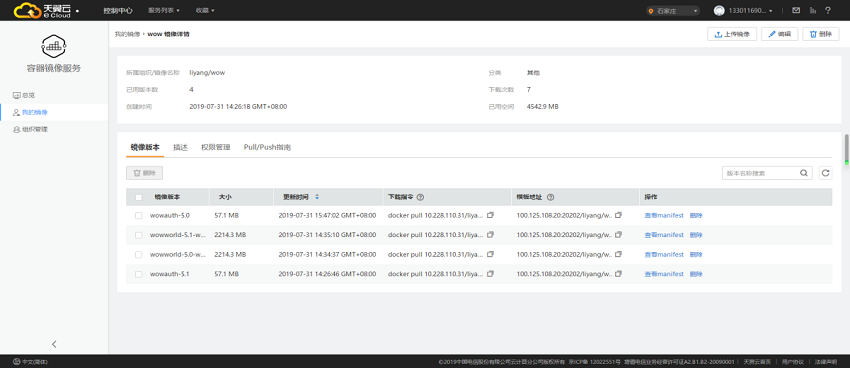Switch to the Pull/Push指南 tab
Viewport: 850px width, 368px height.
coord(267,147)
